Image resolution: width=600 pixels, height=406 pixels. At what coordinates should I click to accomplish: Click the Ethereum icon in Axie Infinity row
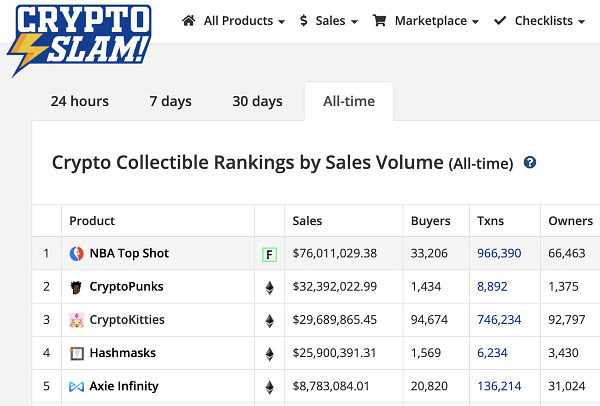(x=269, y=387)
